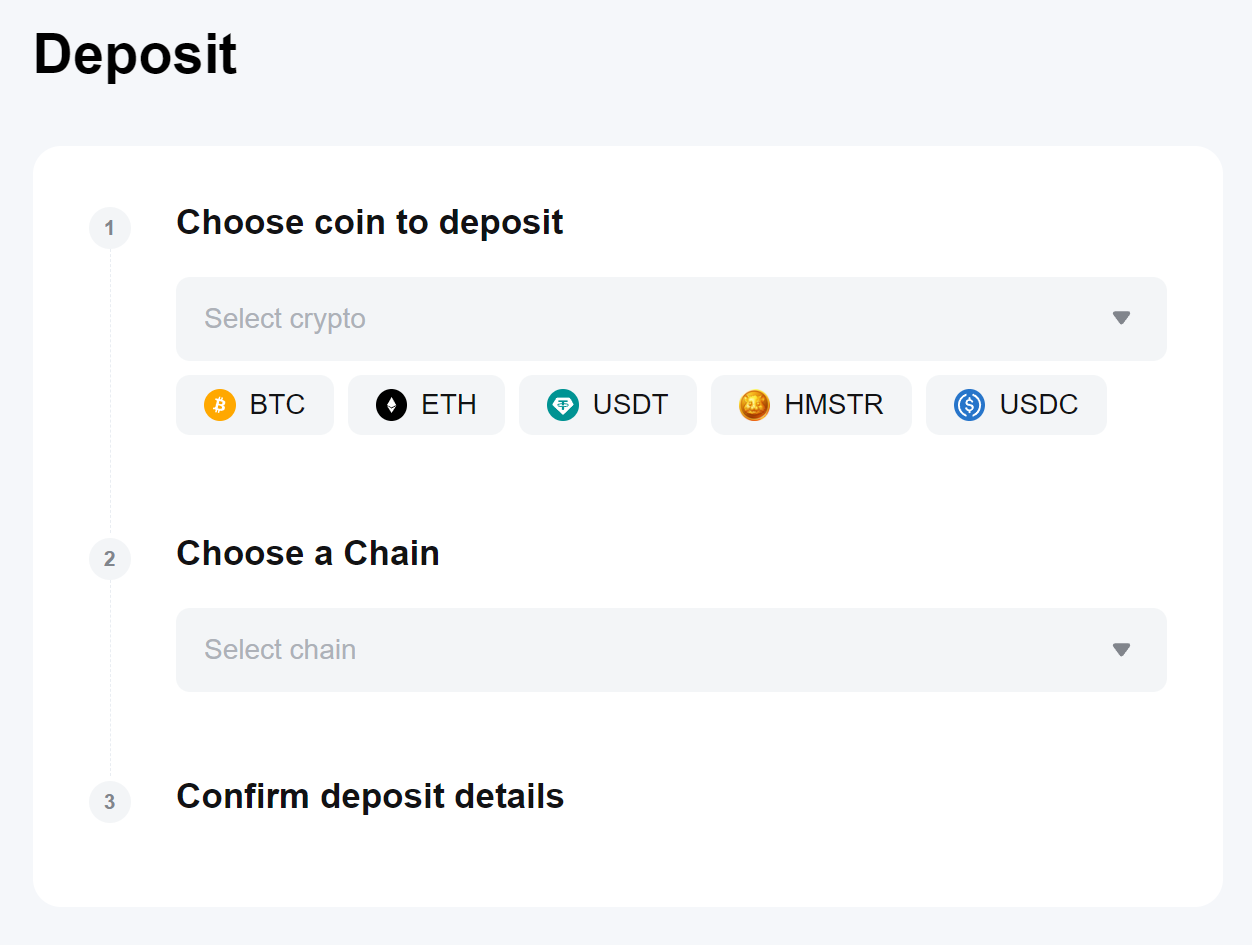Click the Choose coin to deposit heading
Viewport: 1252px width, 945px height.
tap(370, 222)
